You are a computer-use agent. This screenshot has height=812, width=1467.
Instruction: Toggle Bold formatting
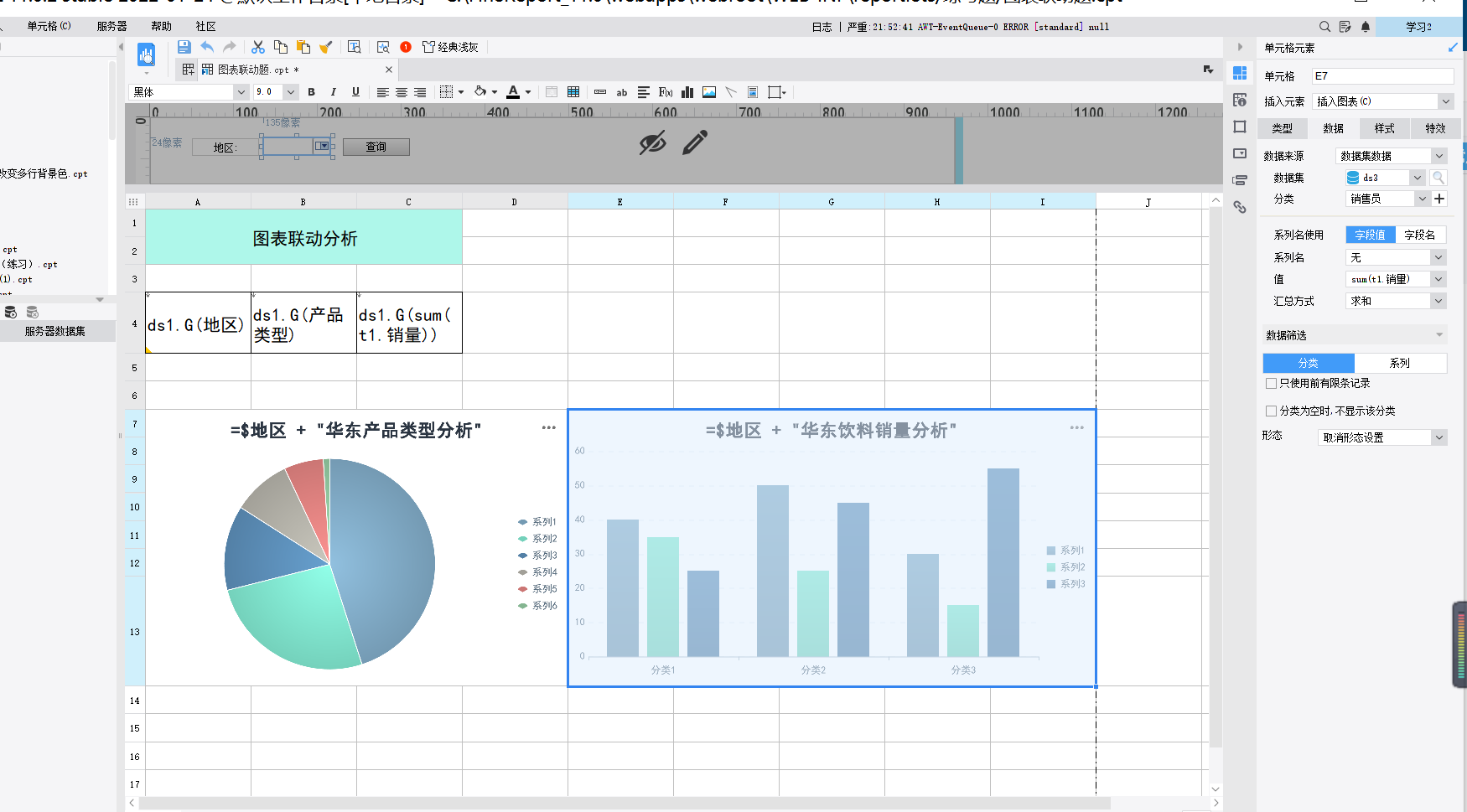pos(312,92)
